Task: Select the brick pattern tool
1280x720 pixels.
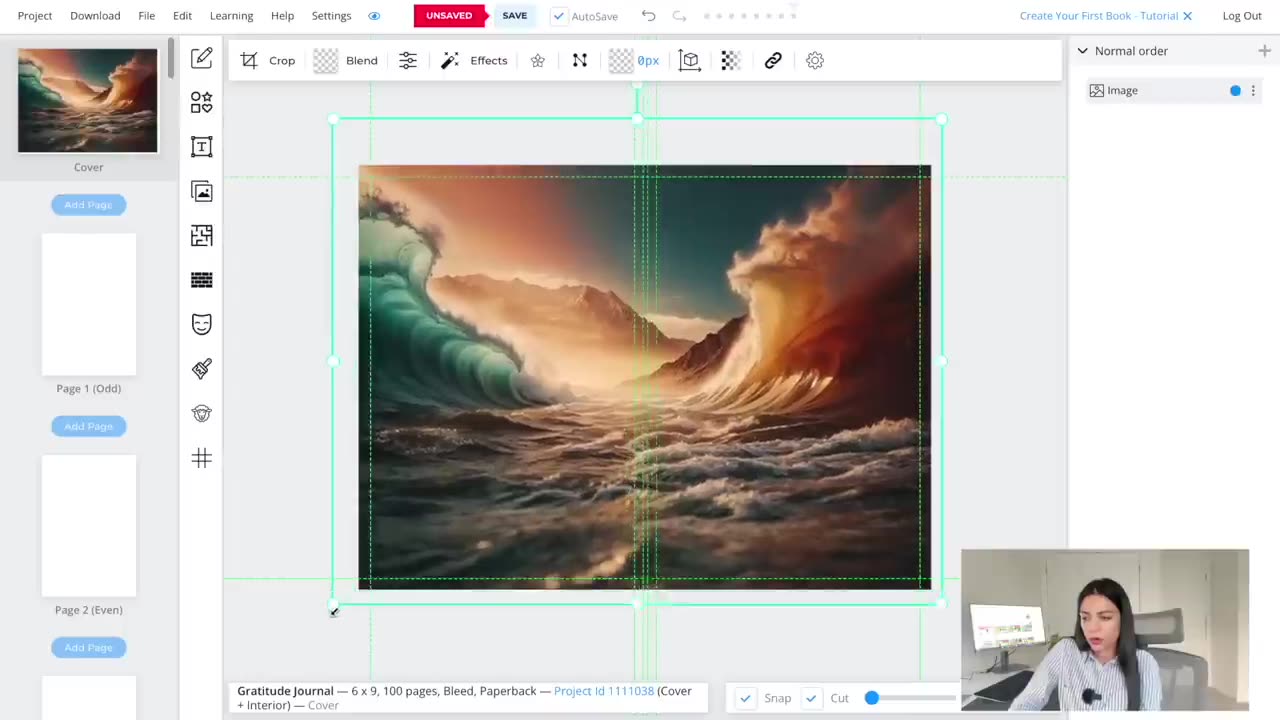Action: click(202, 280)
